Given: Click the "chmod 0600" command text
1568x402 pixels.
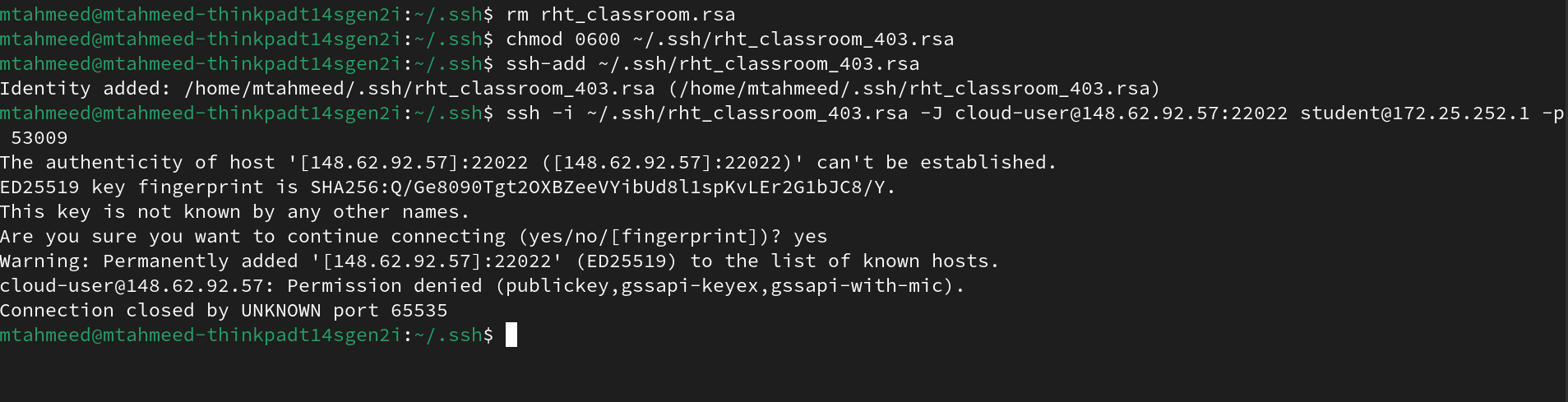Looking at the screenshot, I should click(x=562, y=39).
